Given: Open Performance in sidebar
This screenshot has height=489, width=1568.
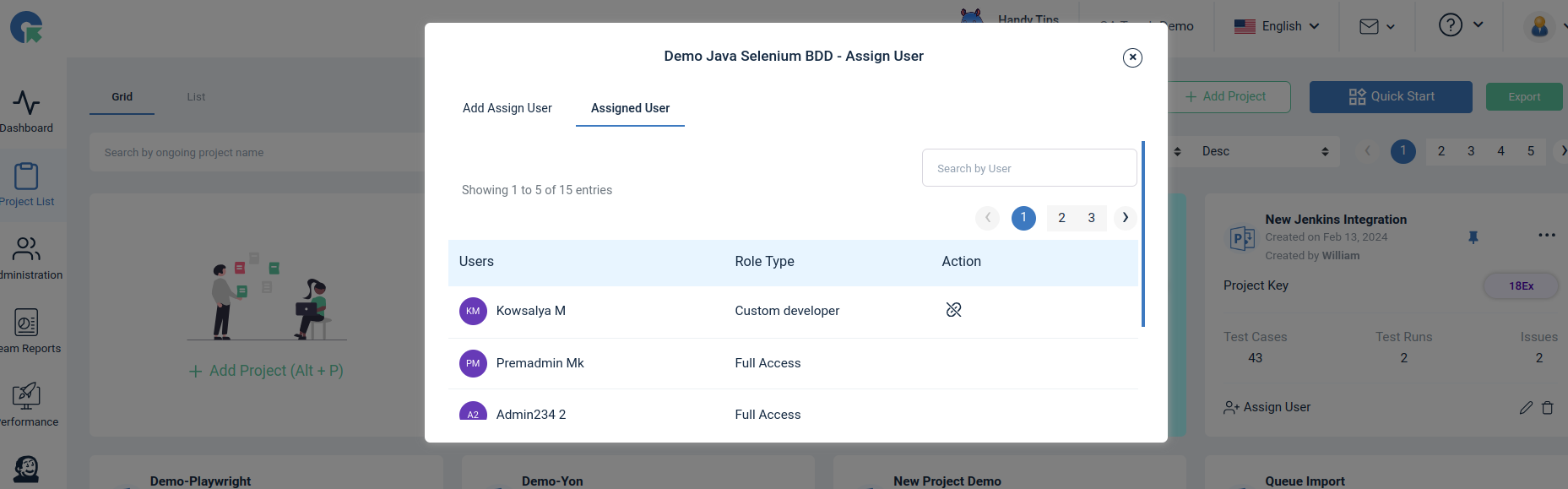Looking at the screenshot, I should click(26, 405).
